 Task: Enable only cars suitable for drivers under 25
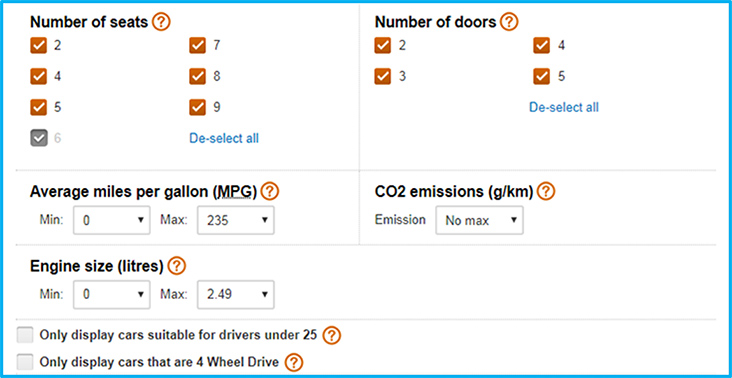[25, 335]
